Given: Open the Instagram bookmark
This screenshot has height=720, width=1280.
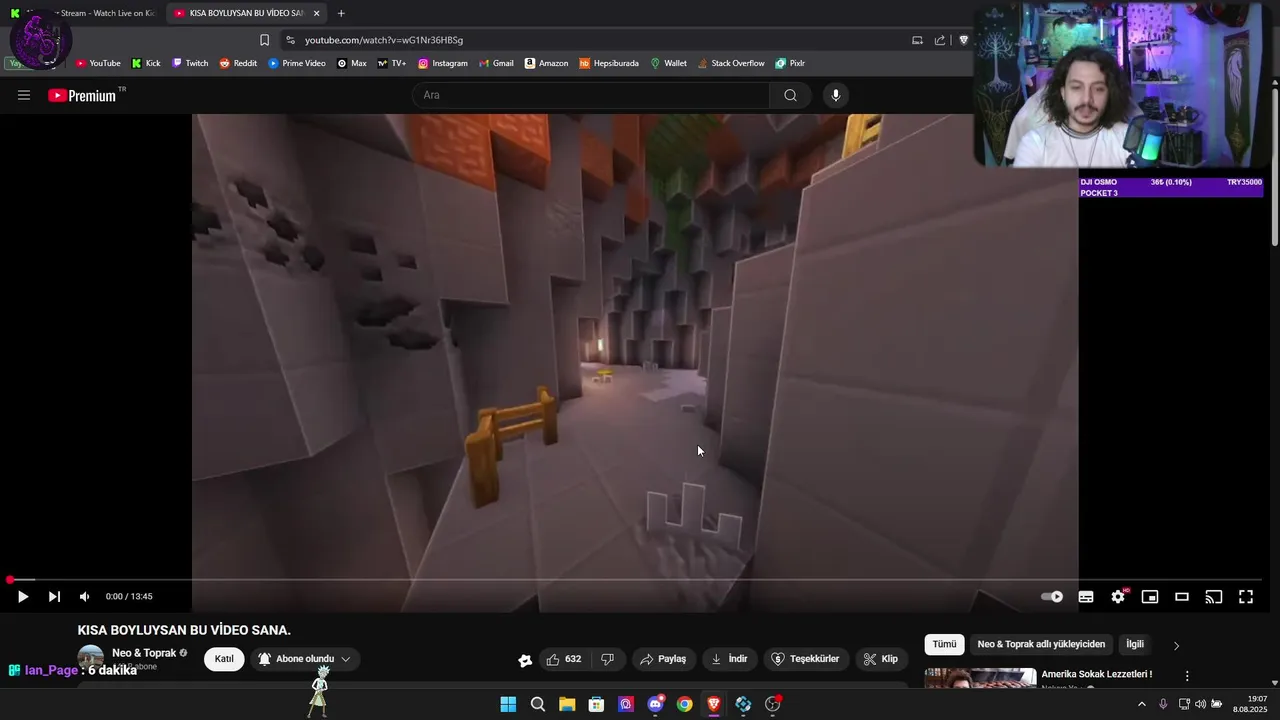Looking at the screenshot, I should (x=443, y=63).
